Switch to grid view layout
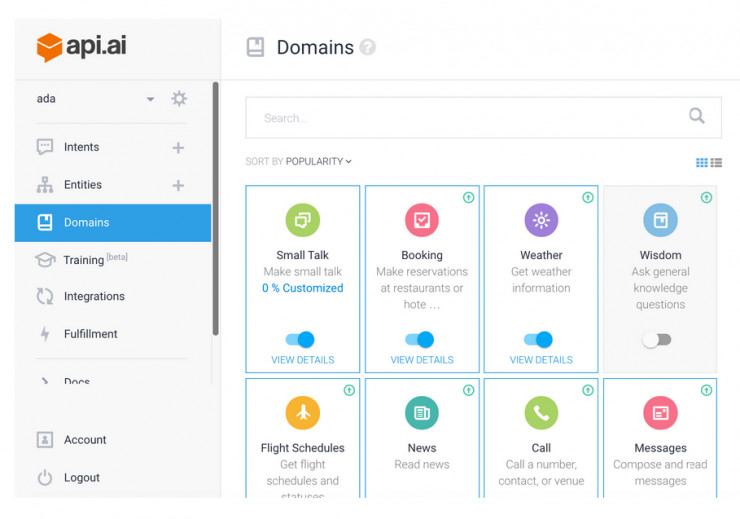The height and width of the screenshot is (519, 740). pos(702,163)
